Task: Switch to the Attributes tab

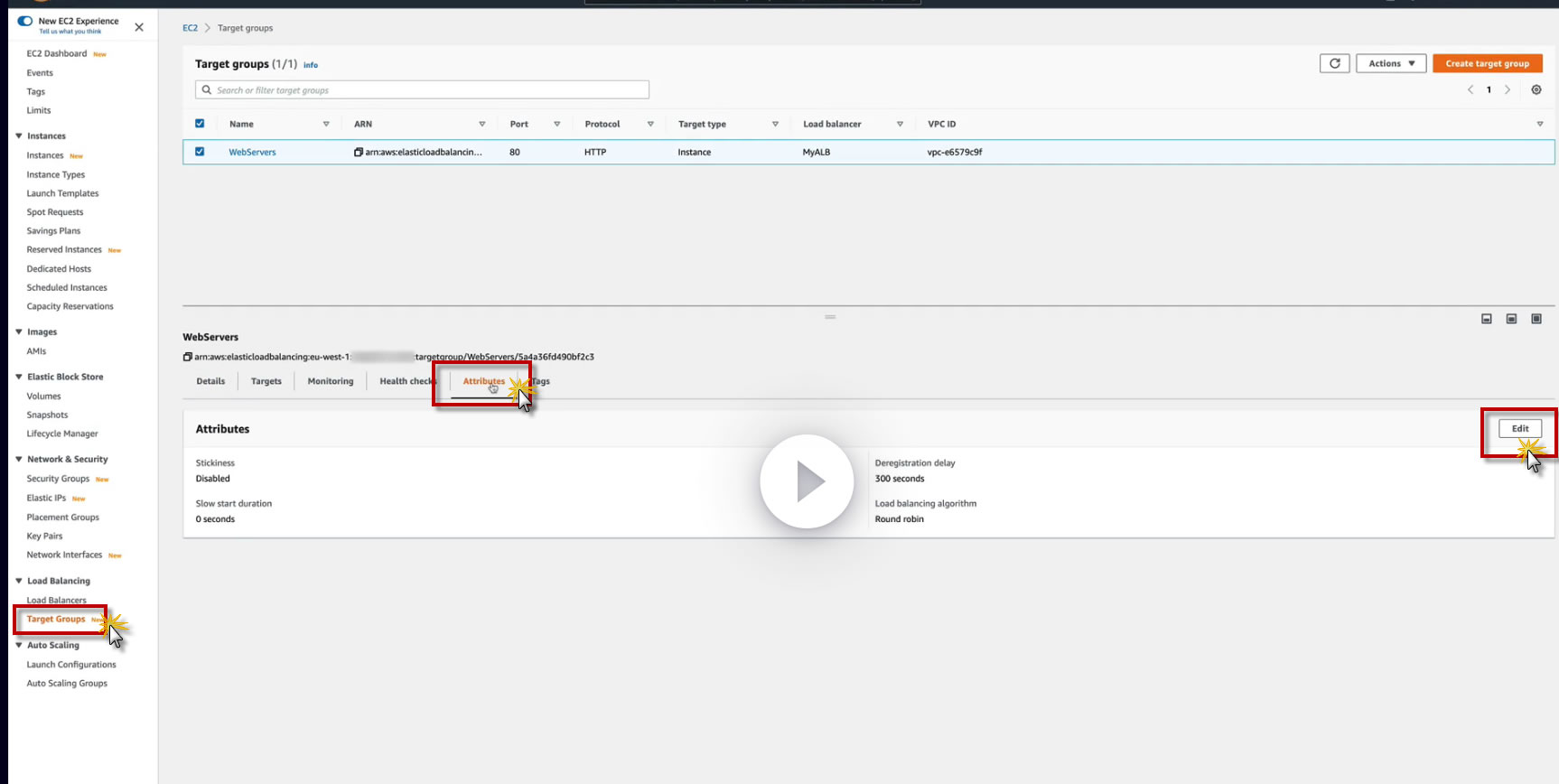Action: [484, 381]
